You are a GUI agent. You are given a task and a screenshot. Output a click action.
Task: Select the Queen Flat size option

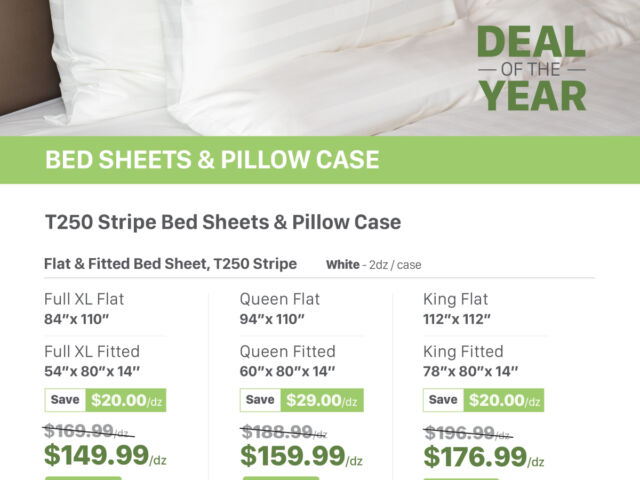click(279, 299)
